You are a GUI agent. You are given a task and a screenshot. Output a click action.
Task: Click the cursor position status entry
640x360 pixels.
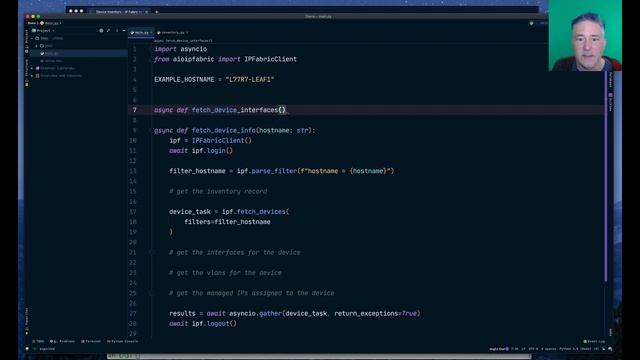[x=515, y=349]
